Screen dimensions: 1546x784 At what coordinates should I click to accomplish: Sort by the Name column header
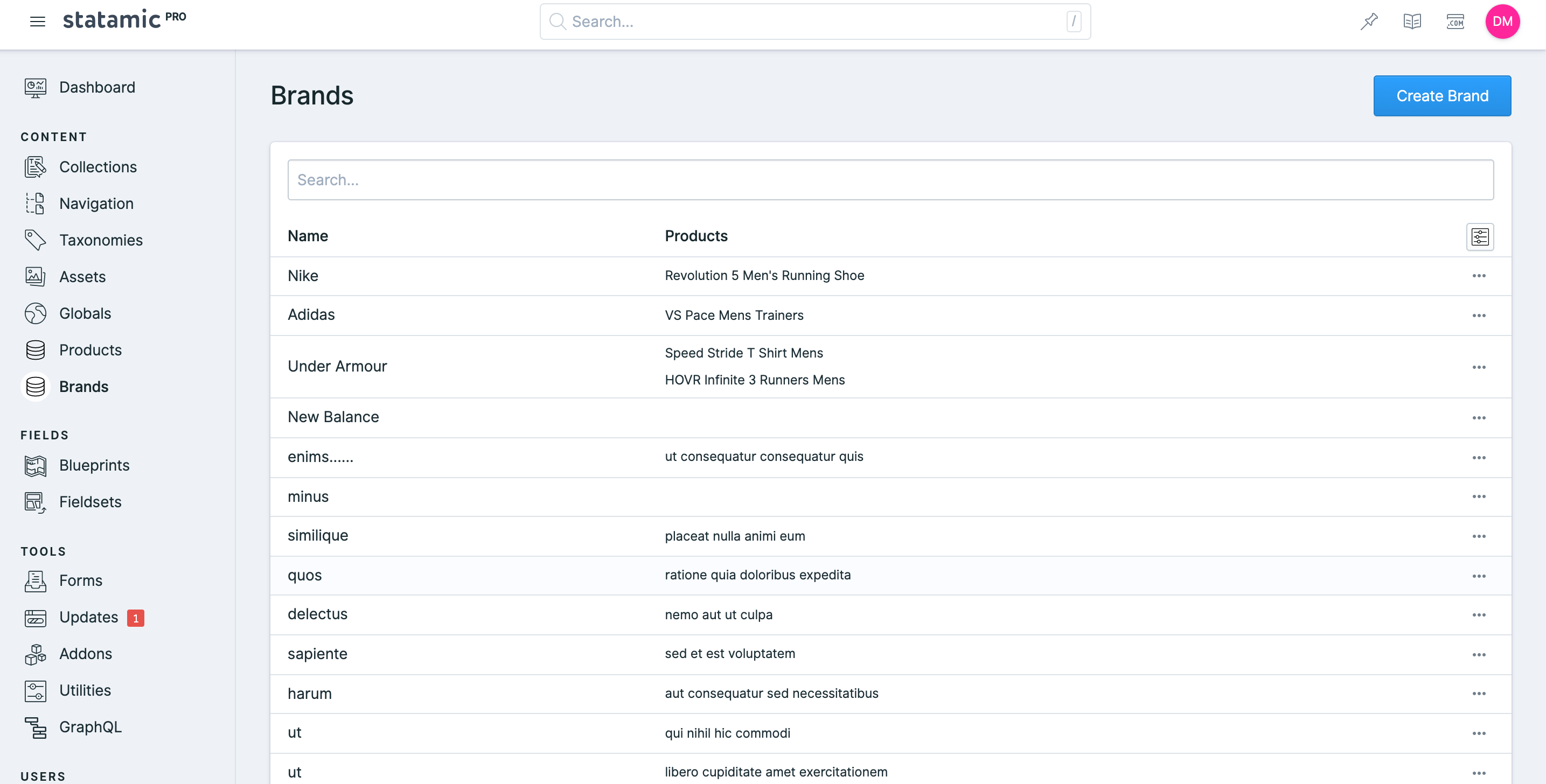click(x=308, y=236)
